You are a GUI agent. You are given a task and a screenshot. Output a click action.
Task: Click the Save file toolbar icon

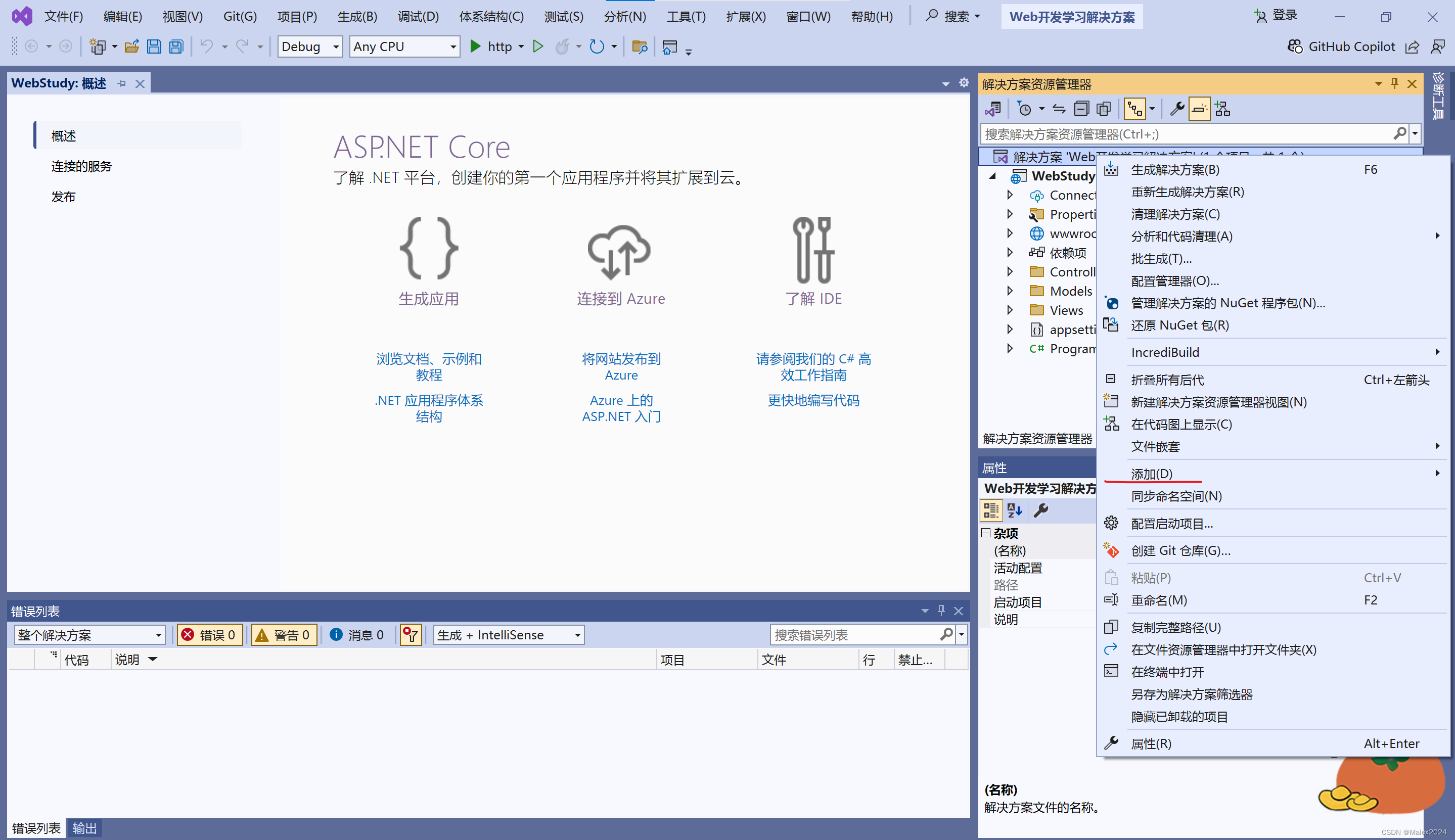pyautogui.click(x=154, y=46)
